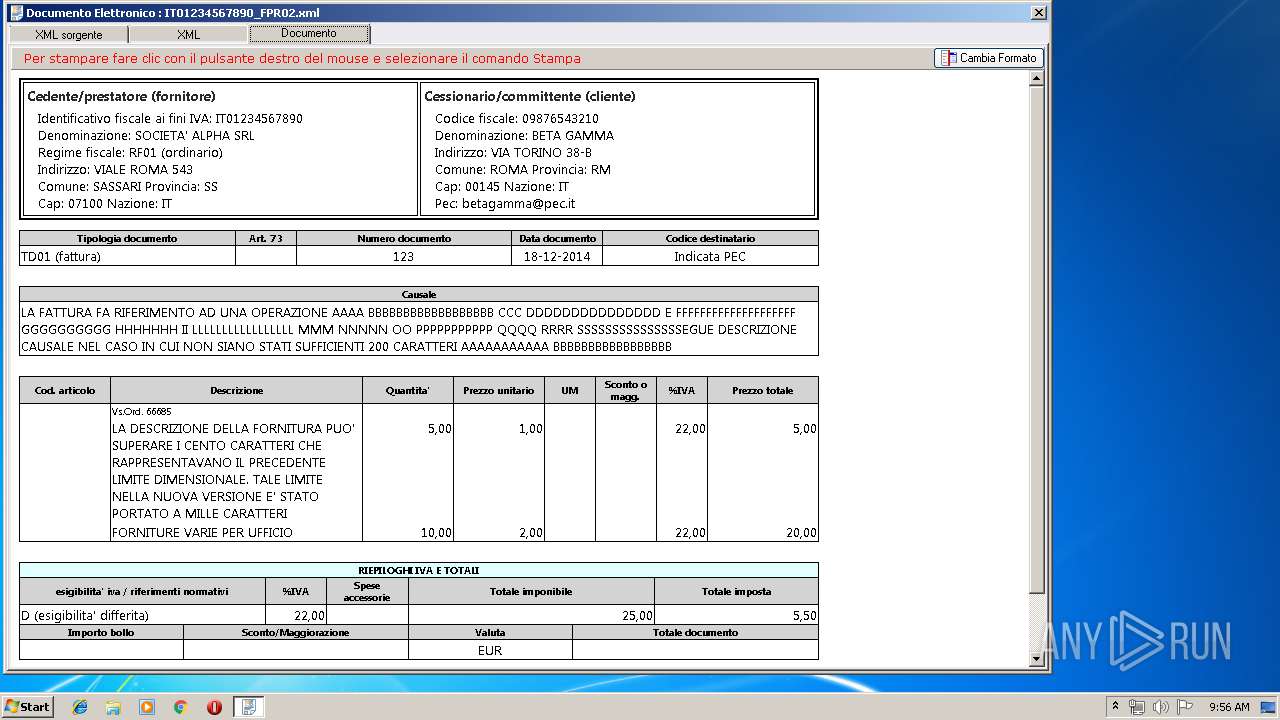Open Windows Explorer folder icon in taskbar

113,707
